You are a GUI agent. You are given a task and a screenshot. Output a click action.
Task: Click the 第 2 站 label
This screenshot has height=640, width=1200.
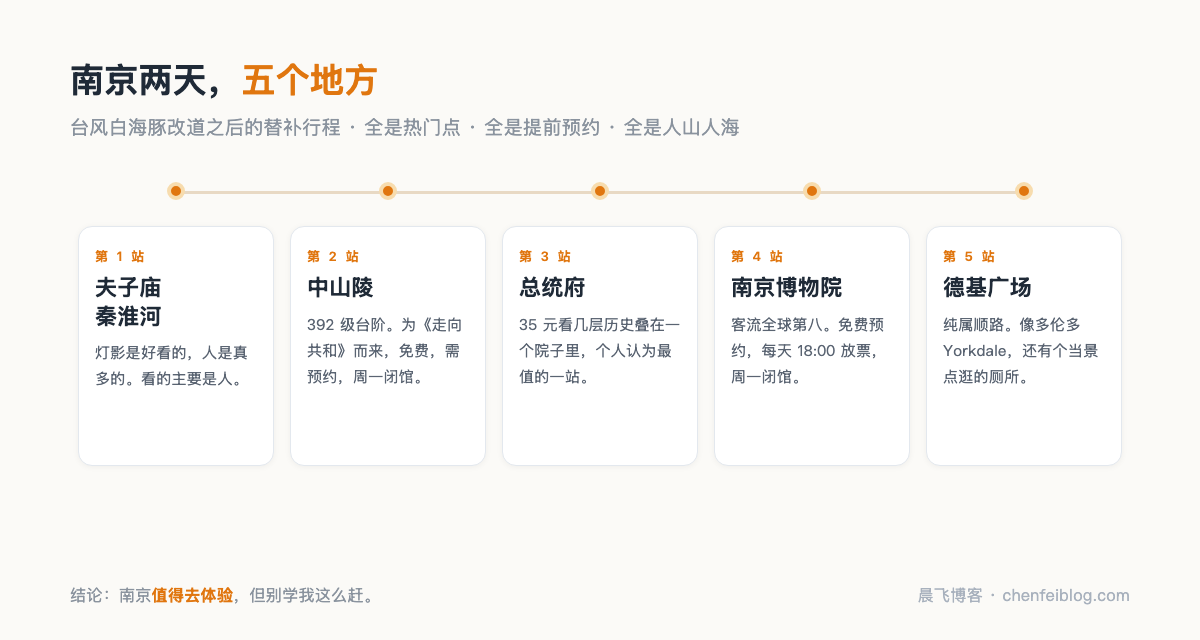[x=332, y=256]
